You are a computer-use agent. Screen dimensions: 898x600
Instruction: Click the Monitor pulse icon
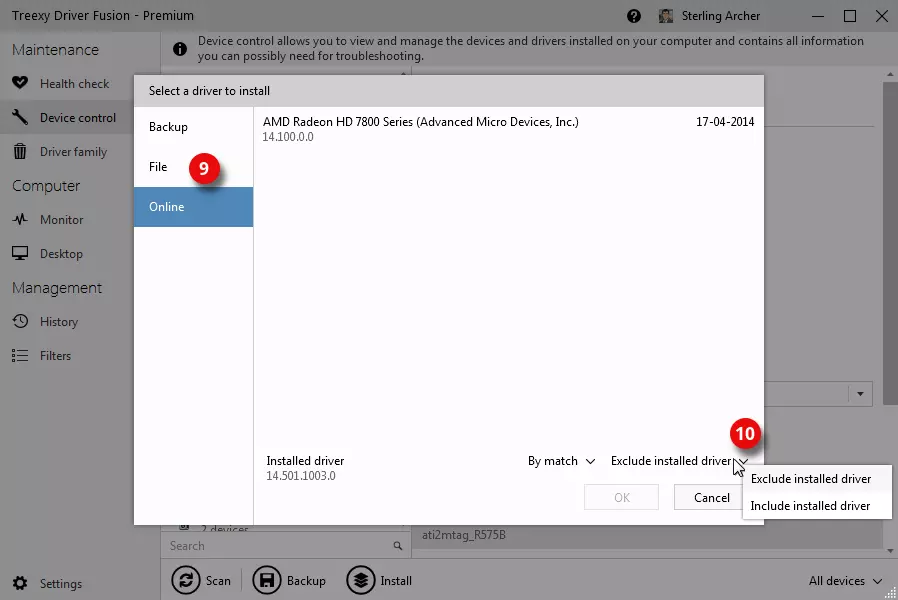tap(20, 219)
